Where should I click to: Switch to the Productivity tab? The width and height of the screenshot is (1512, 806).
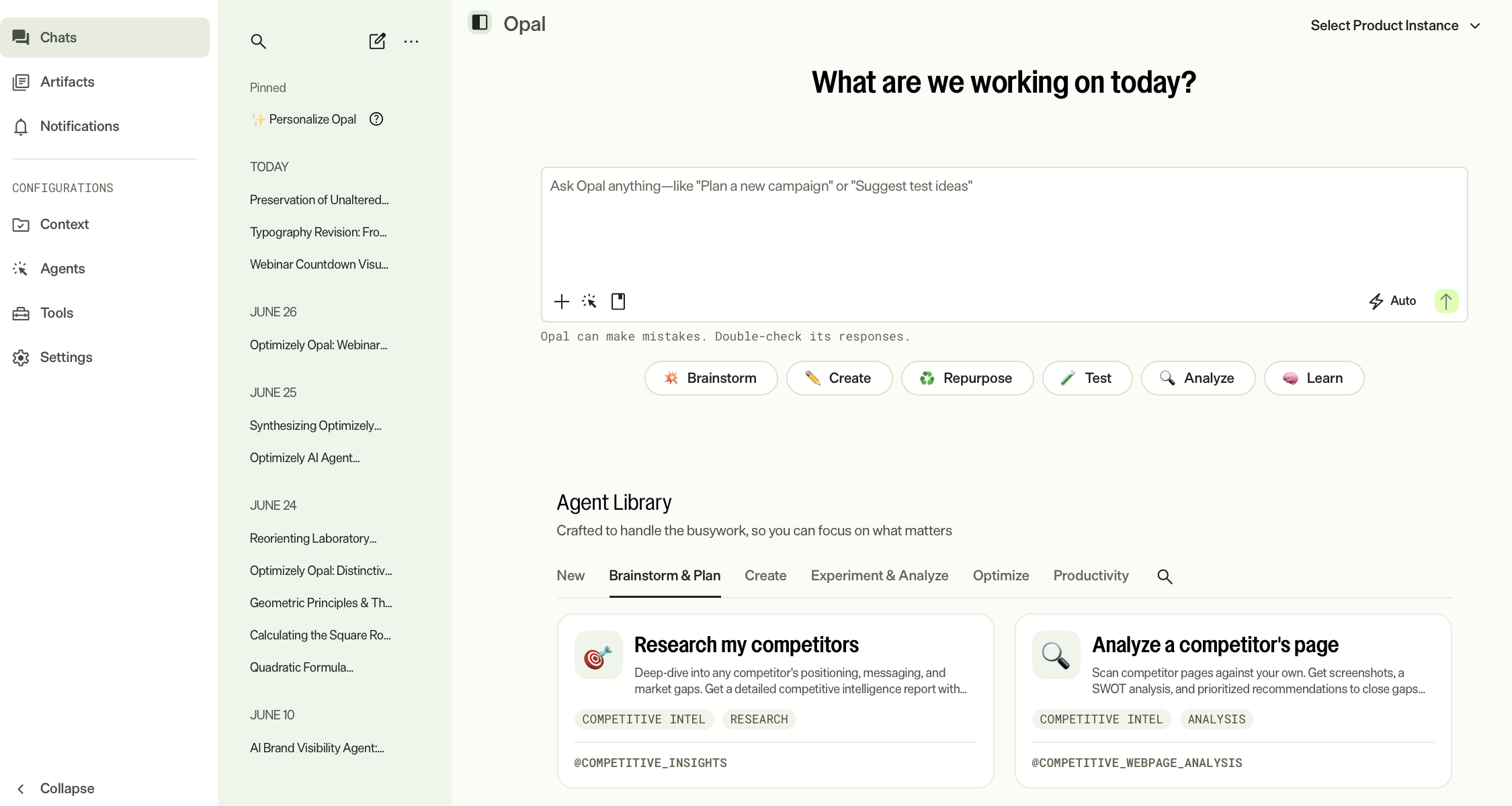coord(1091,576)
